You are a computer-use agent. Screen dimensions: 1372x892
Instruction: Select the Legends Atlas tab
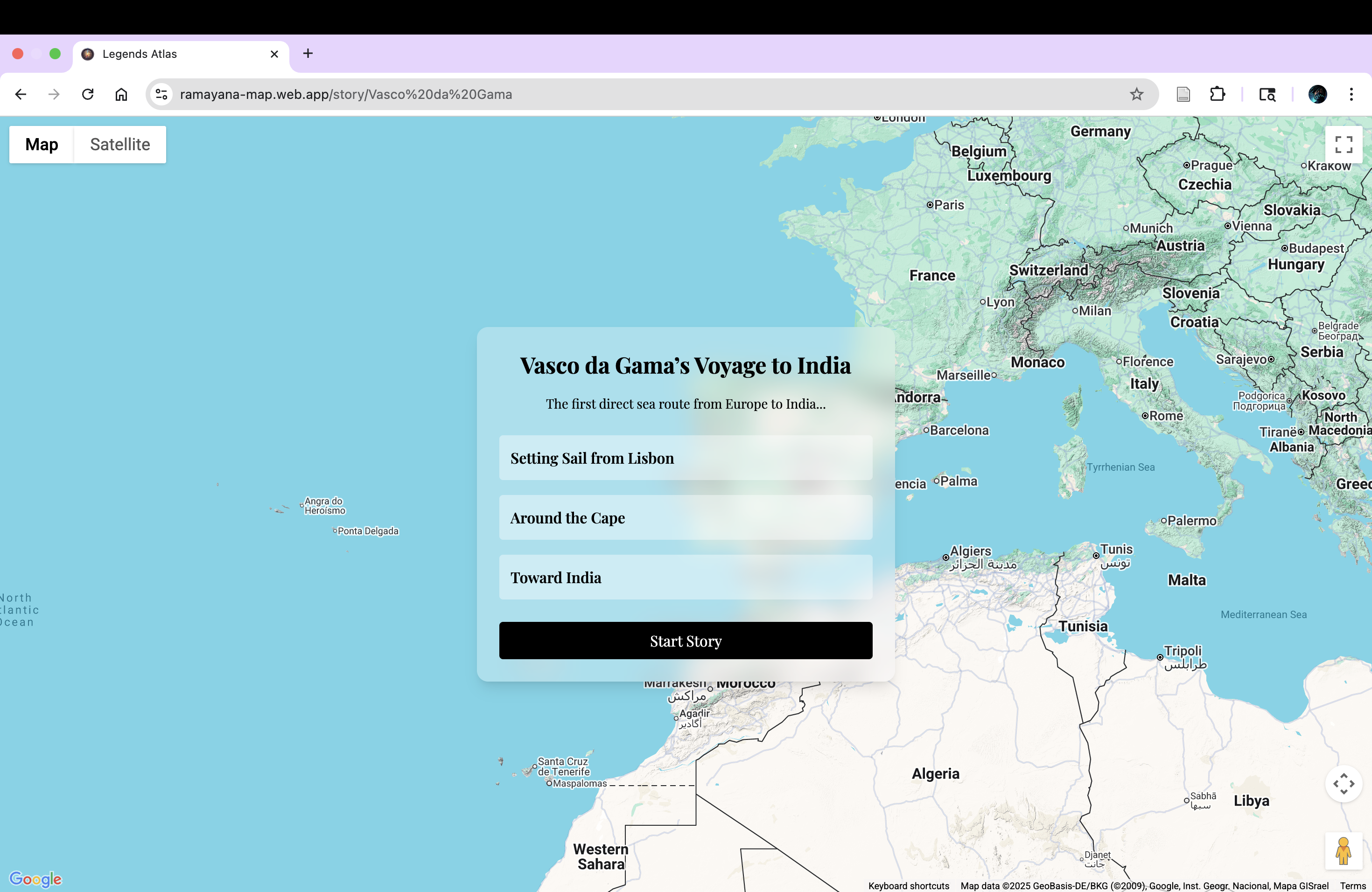(x=173, y=54)
